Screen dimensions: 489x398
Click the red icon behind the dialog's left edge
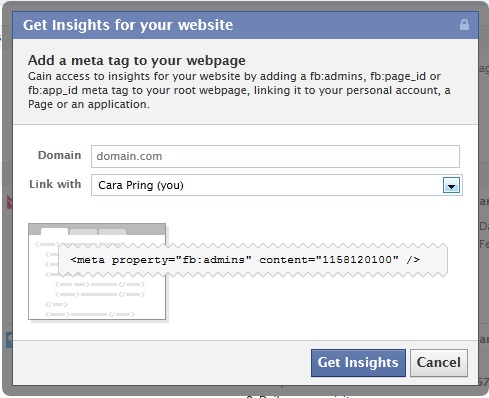tap(9, 202)
